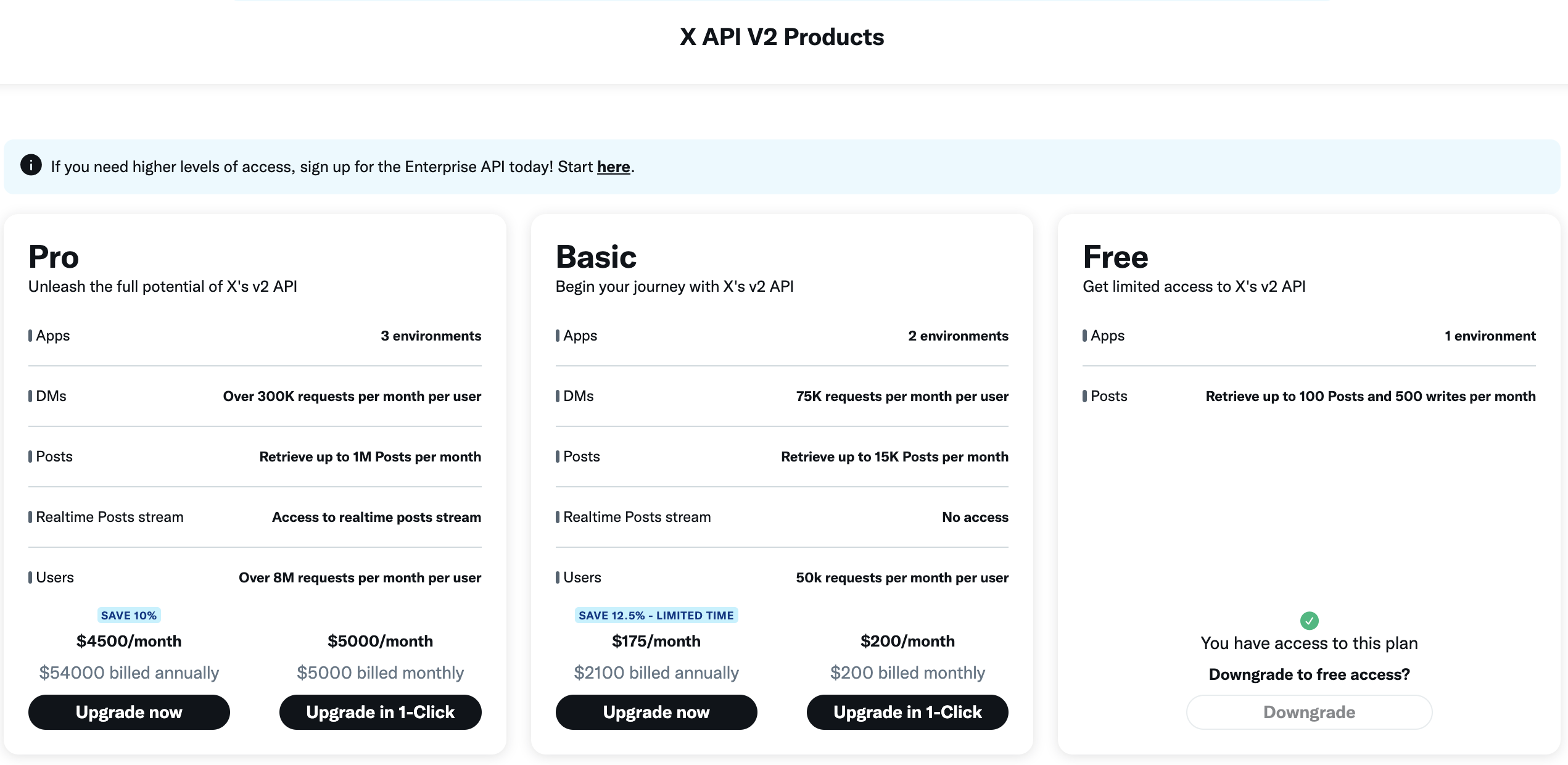Click Pro annual Upgrade now button
This screenshot has height=765, width=1568.
[129, 712]
